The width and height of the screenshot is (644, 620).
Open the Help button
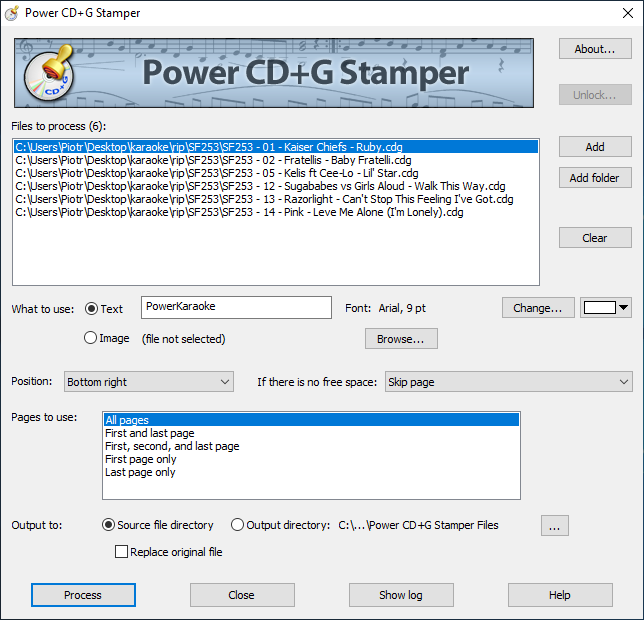coord(560,595)
